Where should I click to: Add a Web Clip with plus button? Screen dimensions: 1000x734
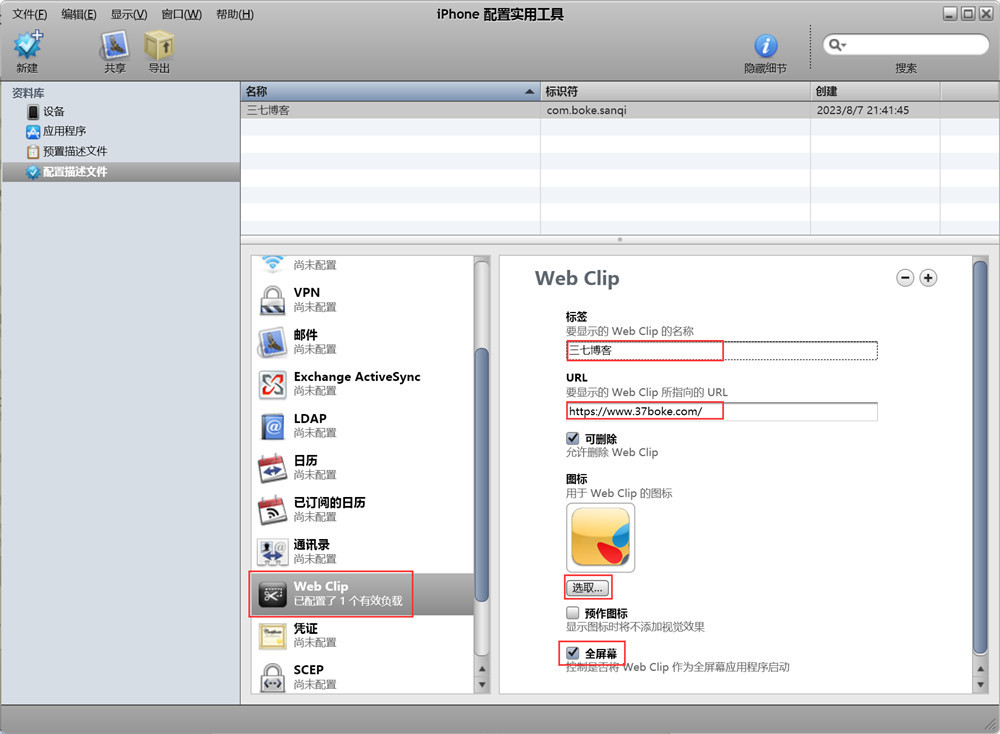pos(928,278)
